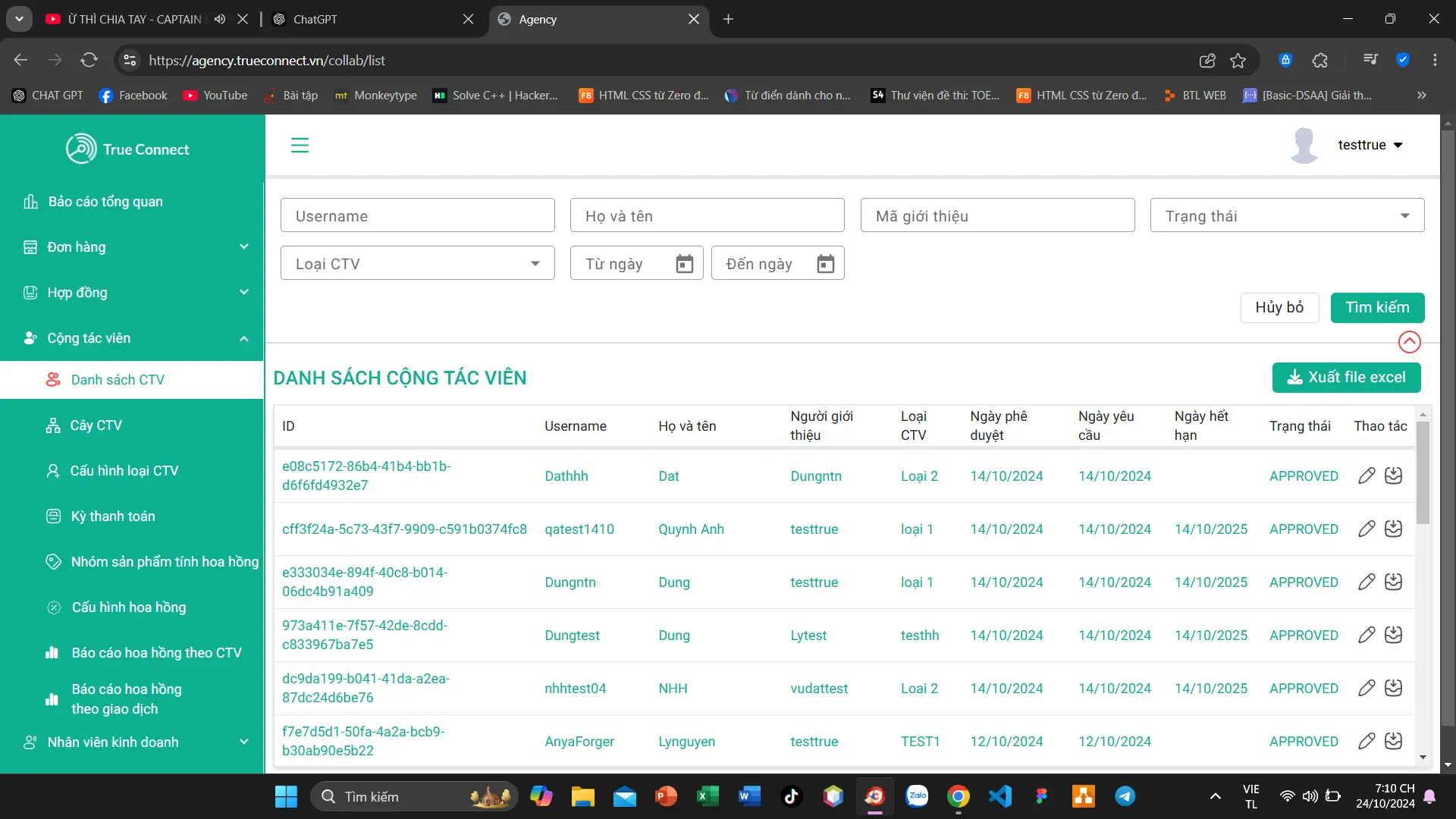The width and height of the screenshot is (1456, 819).
Task: Click edit pencil icon for Dathhh row
Action: pos(1367,476)
